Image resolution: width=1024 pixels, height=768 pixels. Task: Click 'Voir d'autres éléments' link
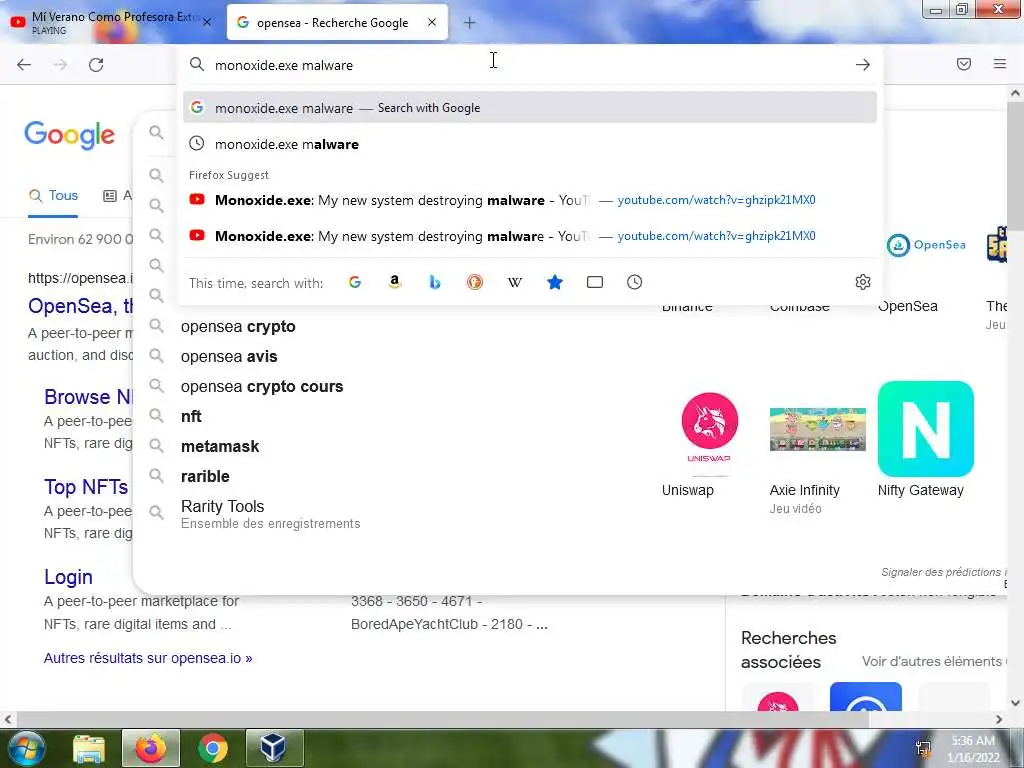tap(933, 662)
